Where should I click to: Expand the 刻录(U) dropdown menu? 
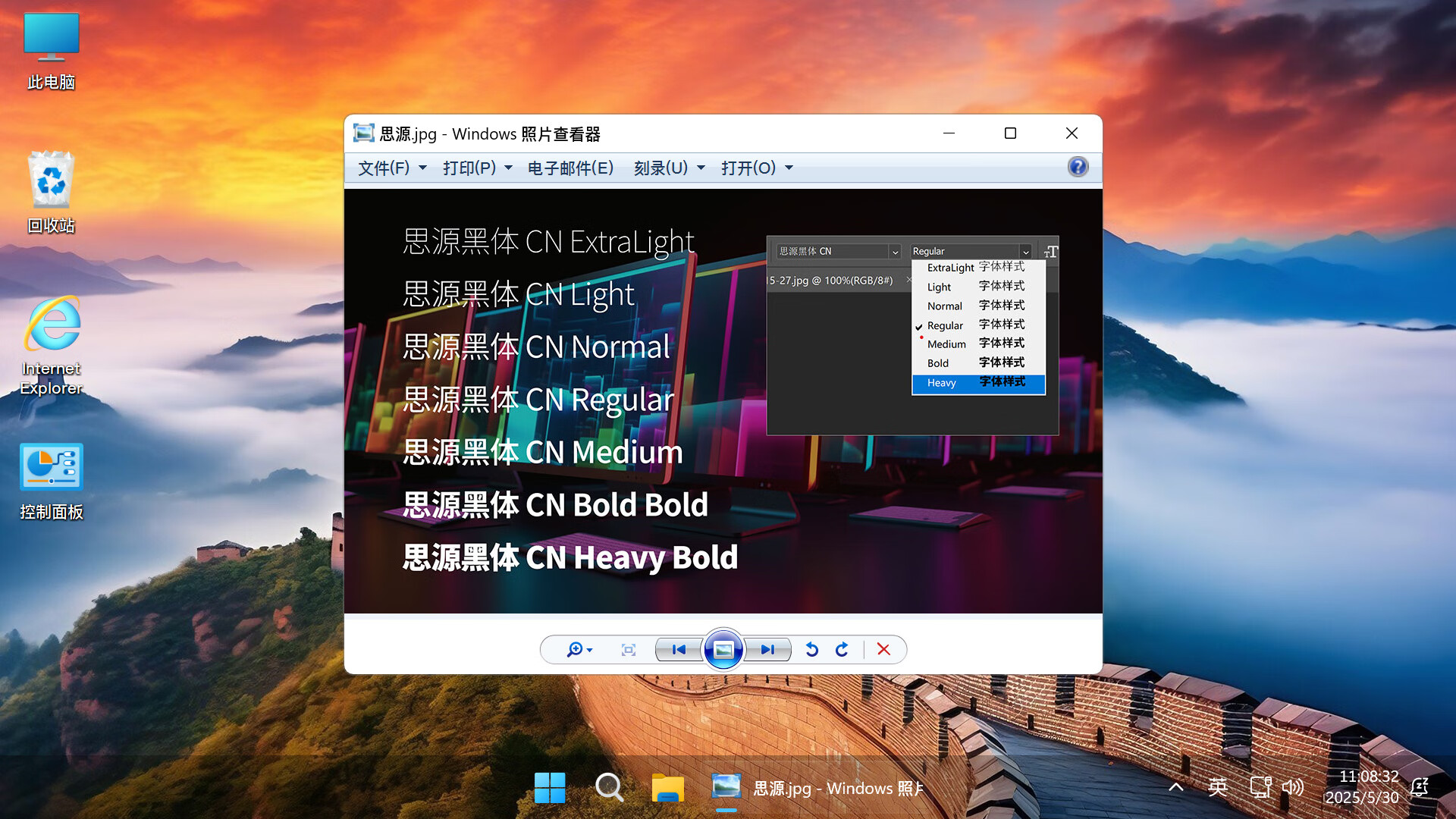pyautogui.click(x=669, y=168)
